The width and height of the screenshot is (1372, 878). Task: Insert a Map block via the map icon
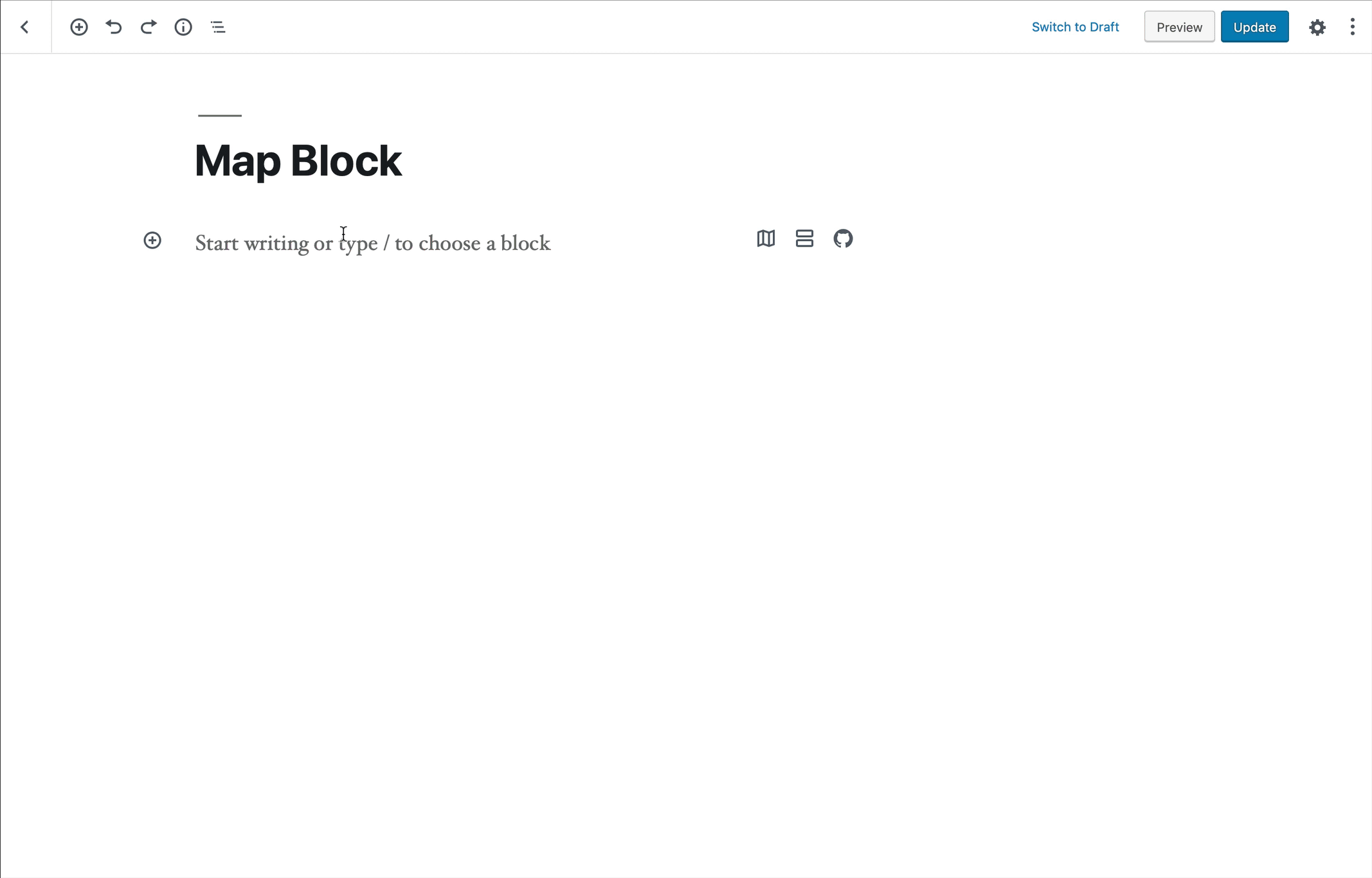point(766,238)
